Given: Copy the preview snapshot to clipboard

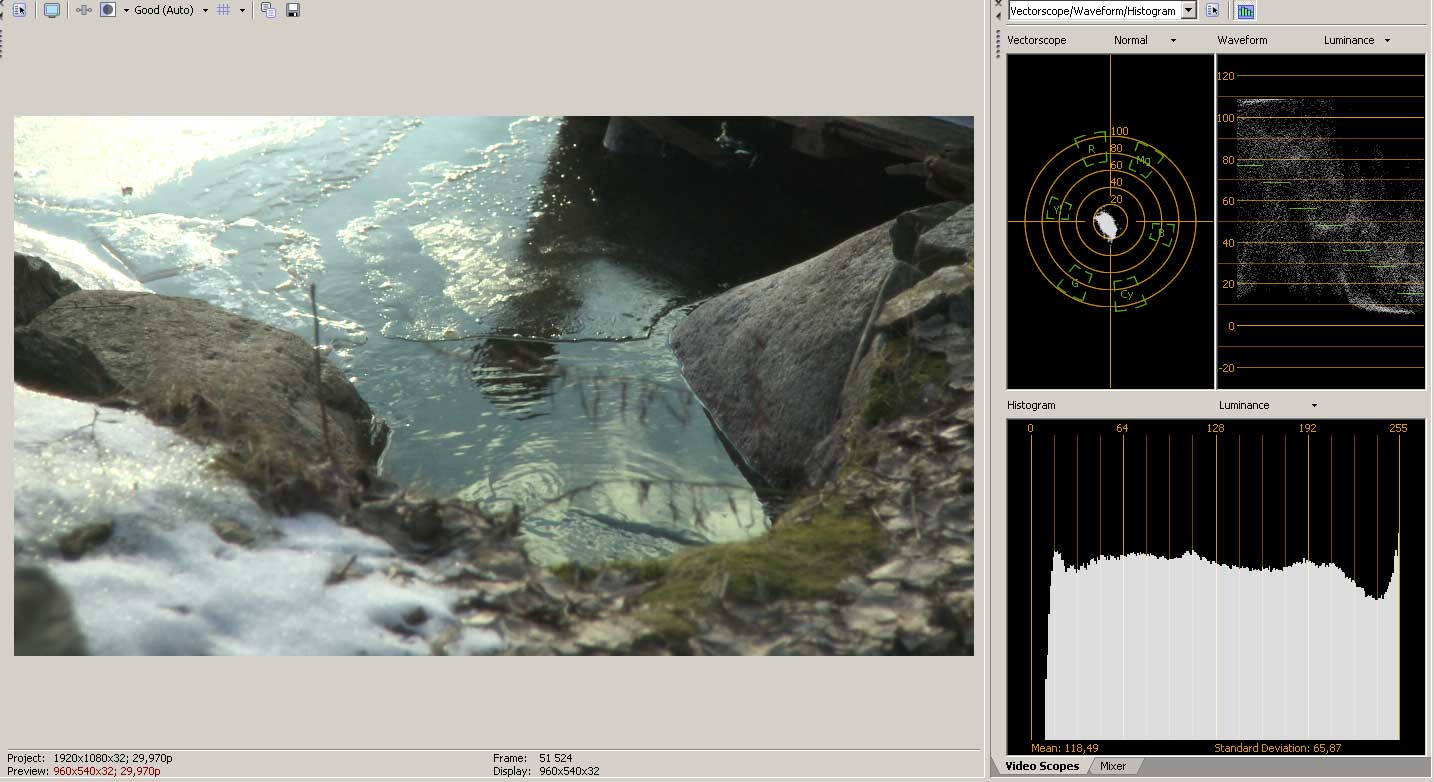Looking at the screenshot, I should pyautogui.click(x=268, y=10).
